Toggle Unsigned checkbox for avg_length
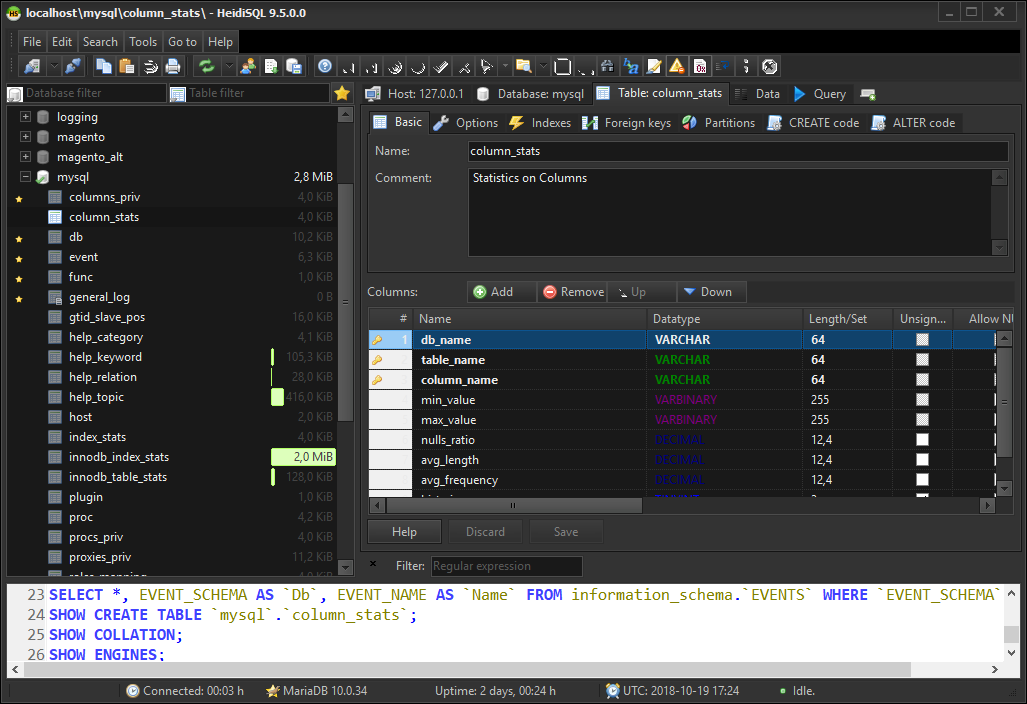Viewport: 1027px width, 704px height. 922,460
